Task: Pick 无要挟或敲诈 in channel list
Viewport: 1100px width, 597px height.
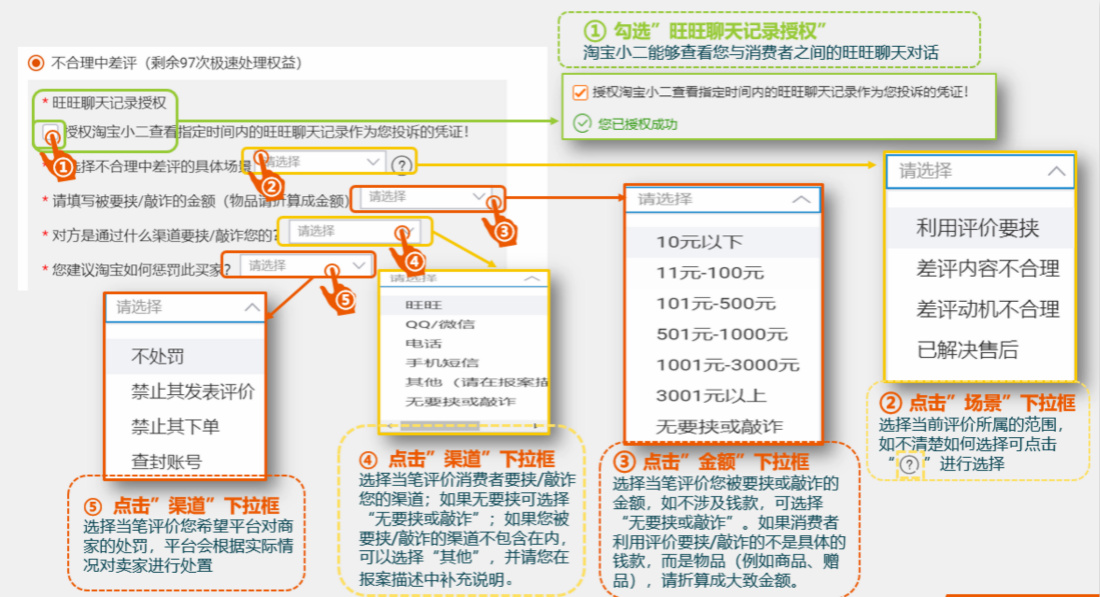Action: coord(463,402)
